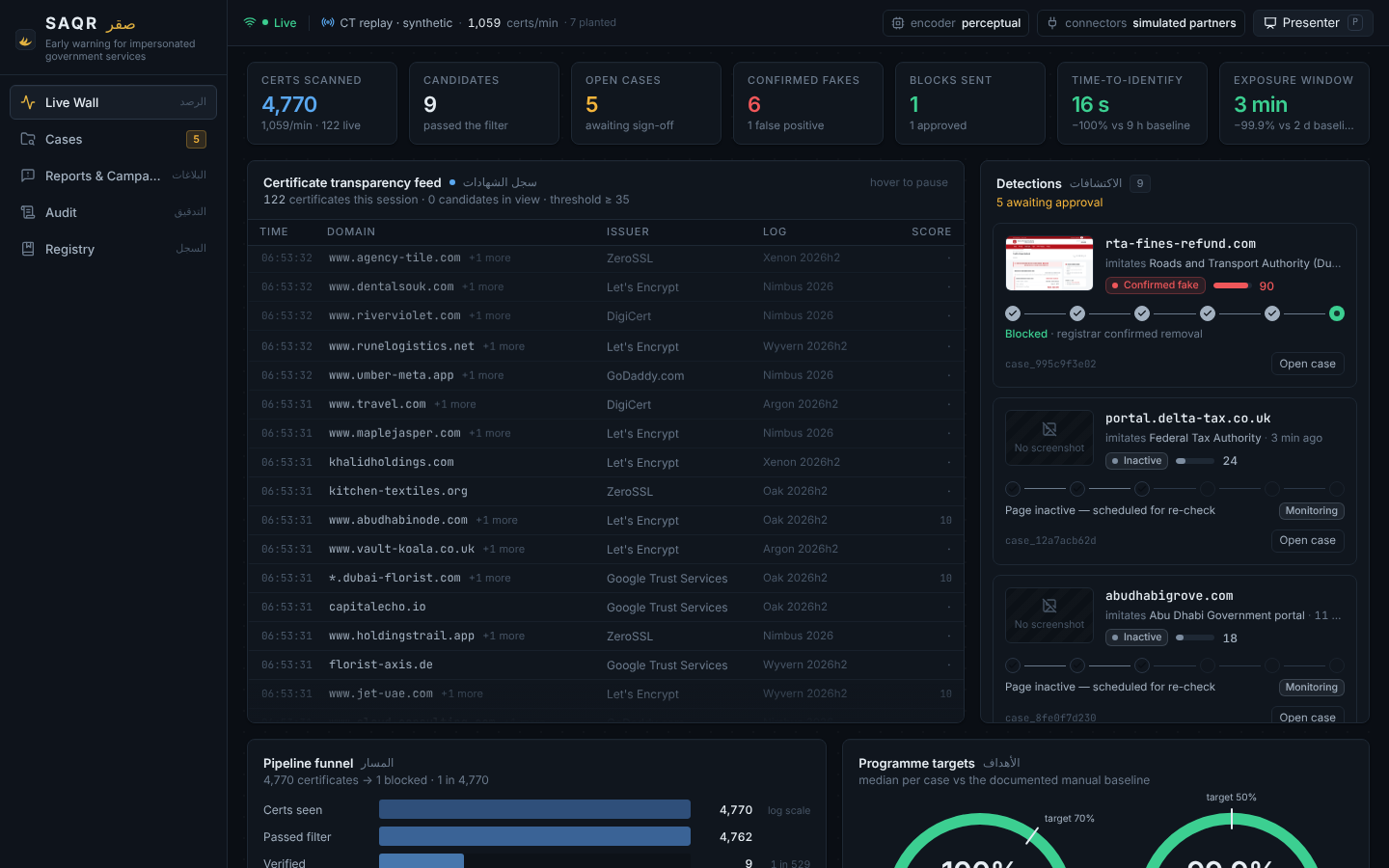
Task: Go to Cases in the sidebar
Action: (113, 139)
